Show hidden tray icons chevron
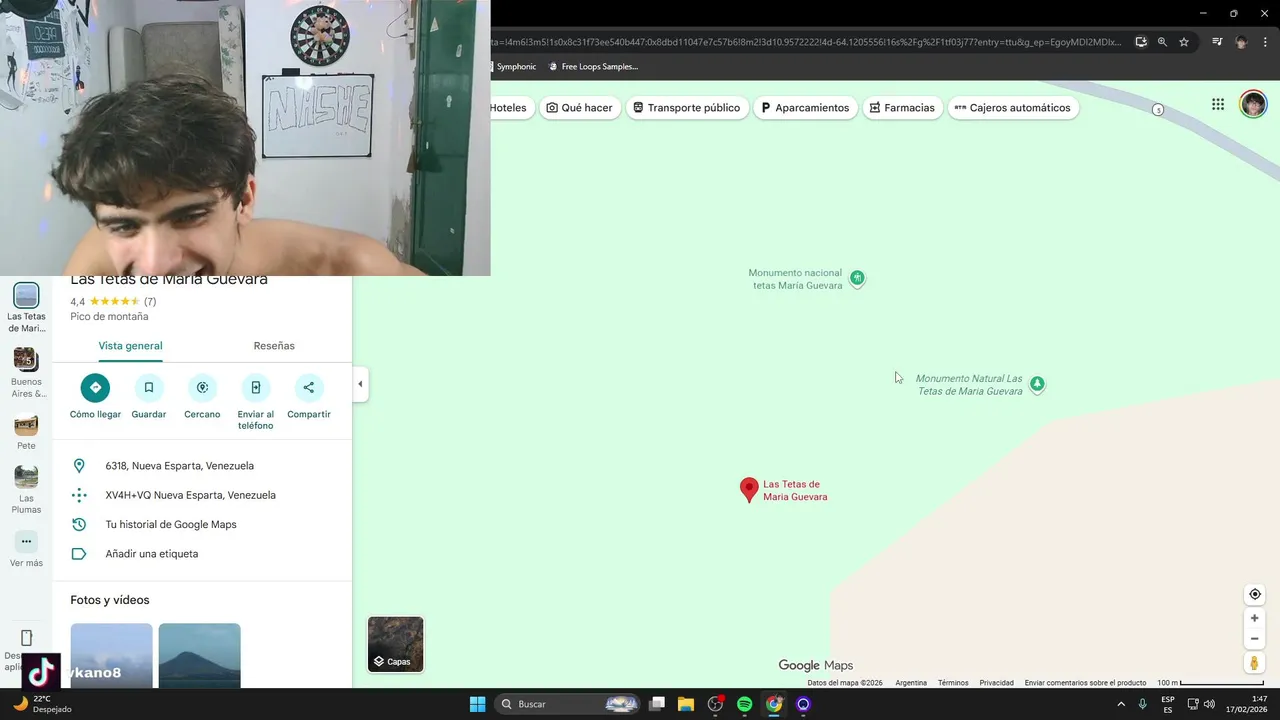Viewport: 1280px width, 720px height. 1121,704
